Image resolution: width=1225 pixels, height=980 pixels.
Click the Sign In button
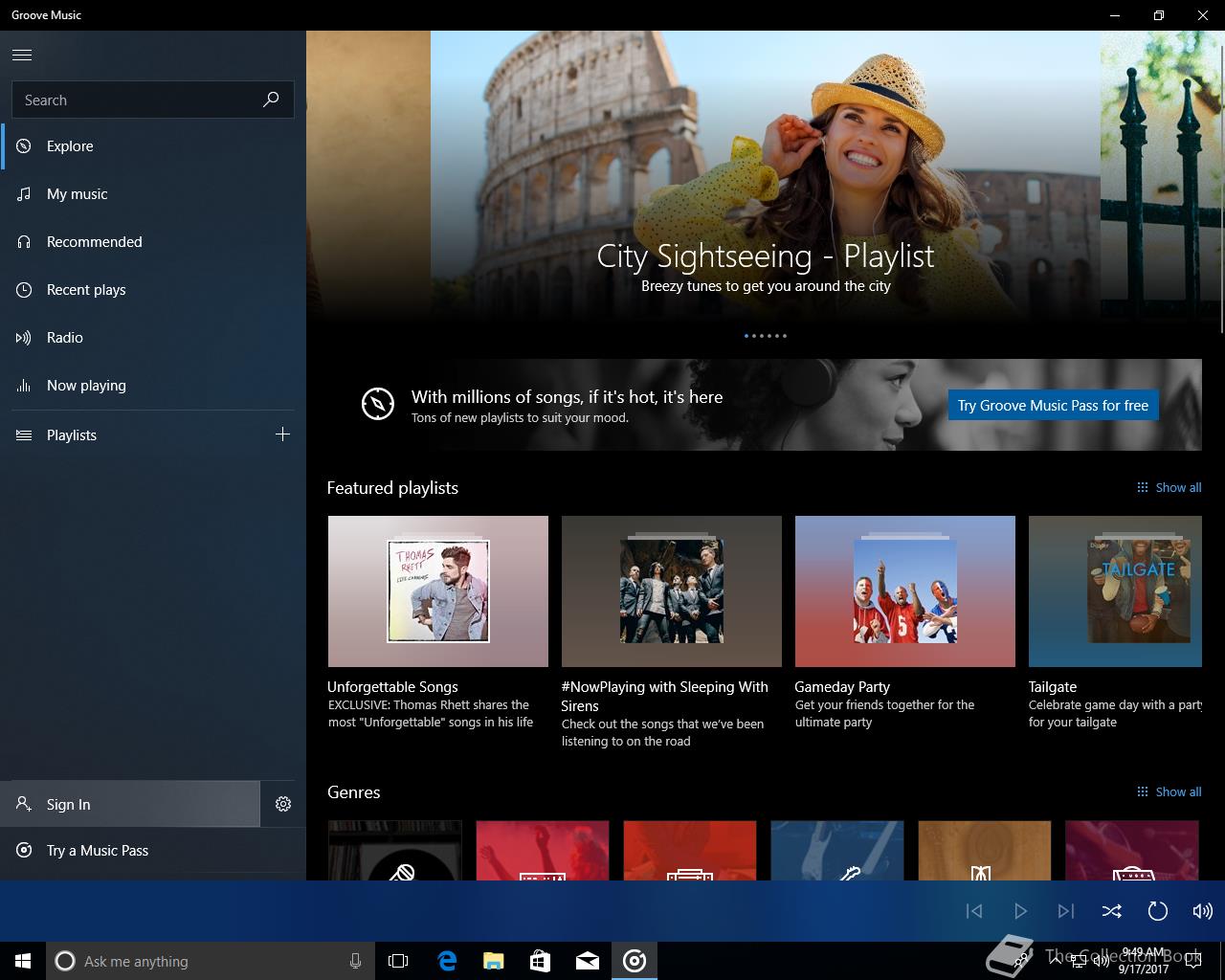click(130, 804)
